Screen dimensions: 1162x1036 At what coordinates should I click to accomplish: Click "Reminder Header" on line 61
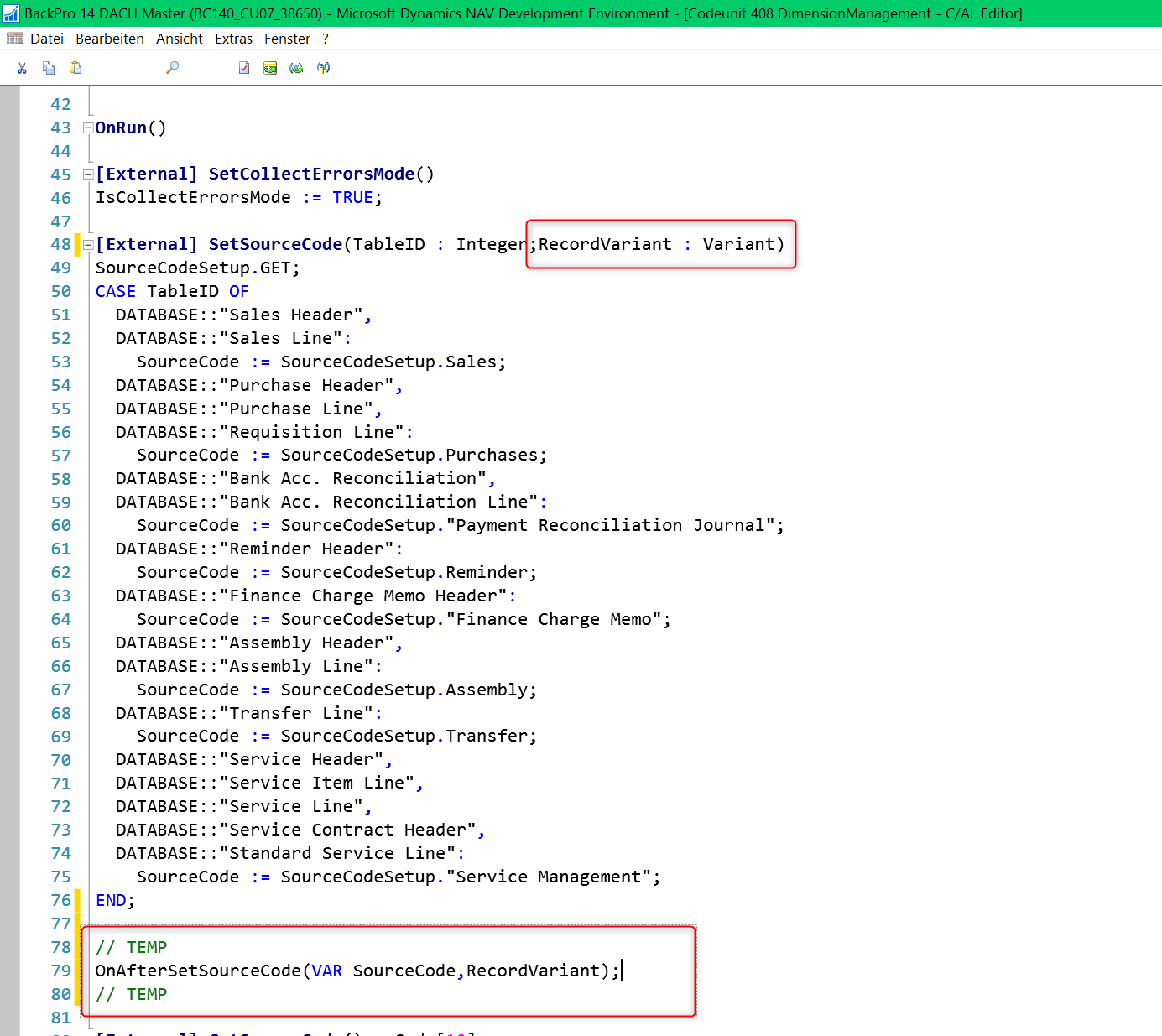coord(307,549)
